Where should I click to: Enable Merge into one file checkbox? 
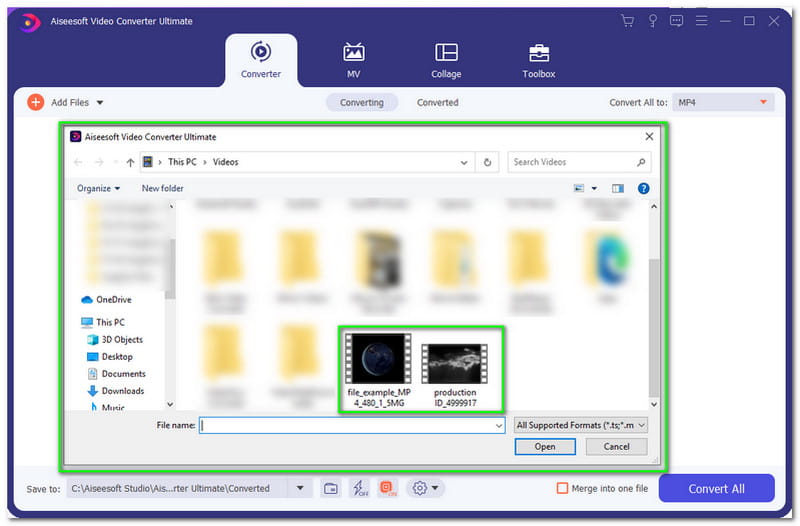[563, 488]
